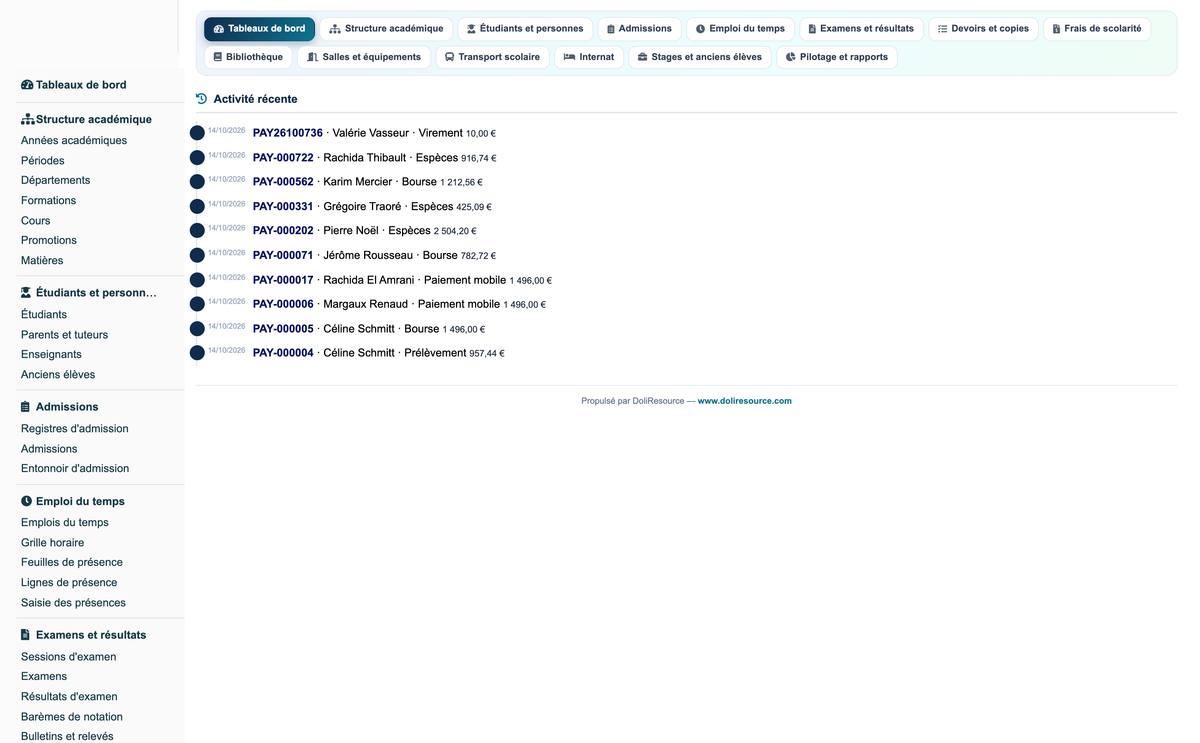Open Grille horaire in sidebar

tap(53, 543)
